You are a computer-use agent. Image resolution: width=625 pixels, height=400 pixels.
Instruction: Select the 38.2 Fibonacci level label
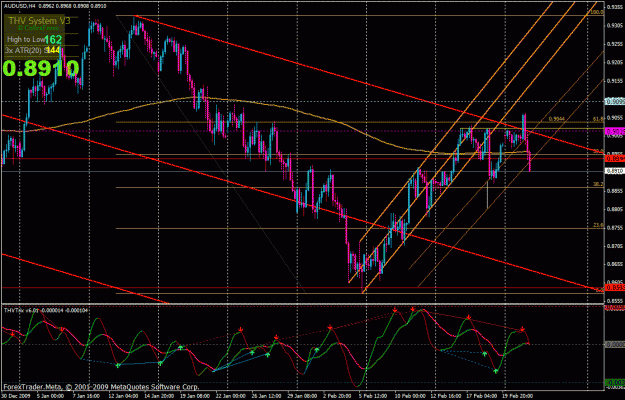pyautogui.click(x=598, y=184)
